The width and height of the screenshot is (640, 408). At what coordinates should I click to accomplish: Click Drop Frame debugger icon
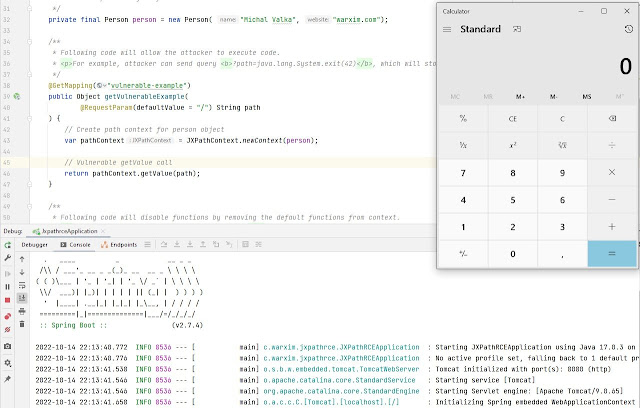coord(216,244)
